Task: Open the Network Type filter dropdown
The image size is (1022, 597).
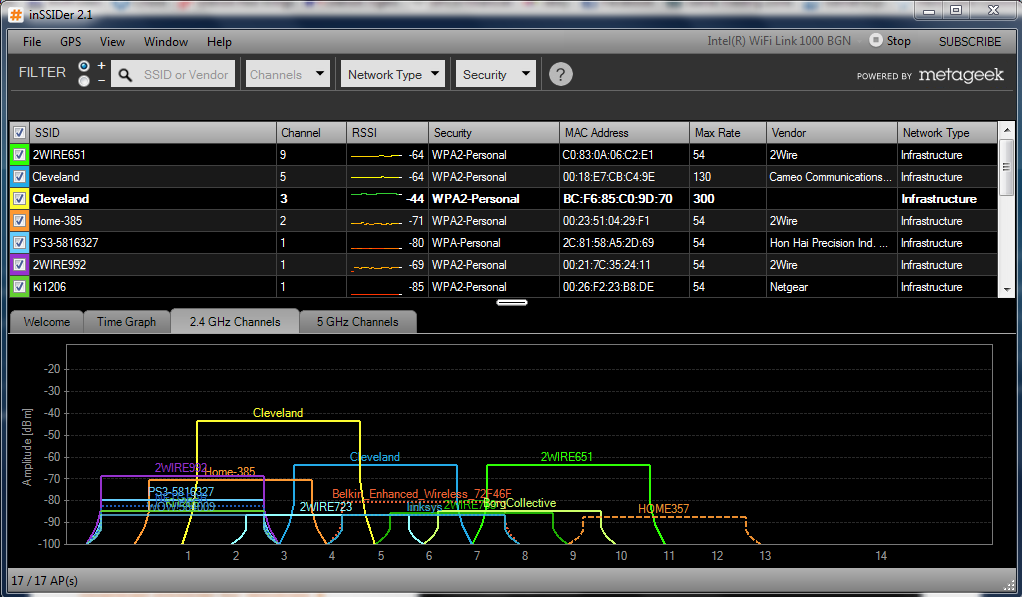Action: [x=393, y=74]
